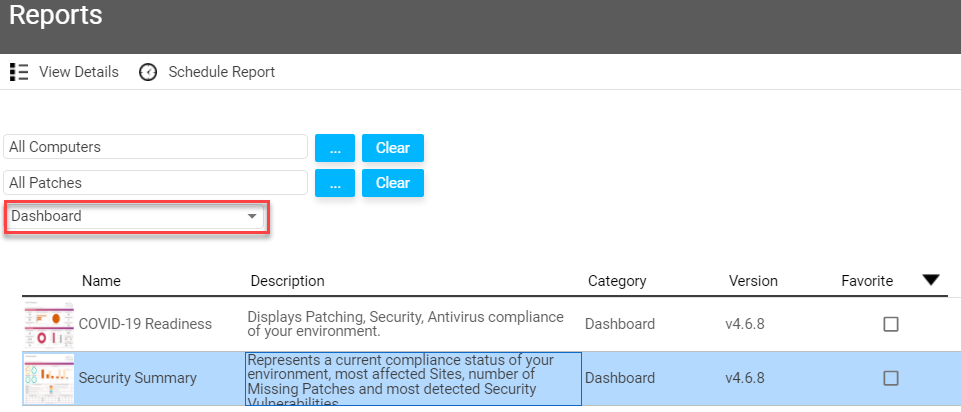
Task: Open the sort triangle icon beside Favorite
Action: (x=930, y=280)
